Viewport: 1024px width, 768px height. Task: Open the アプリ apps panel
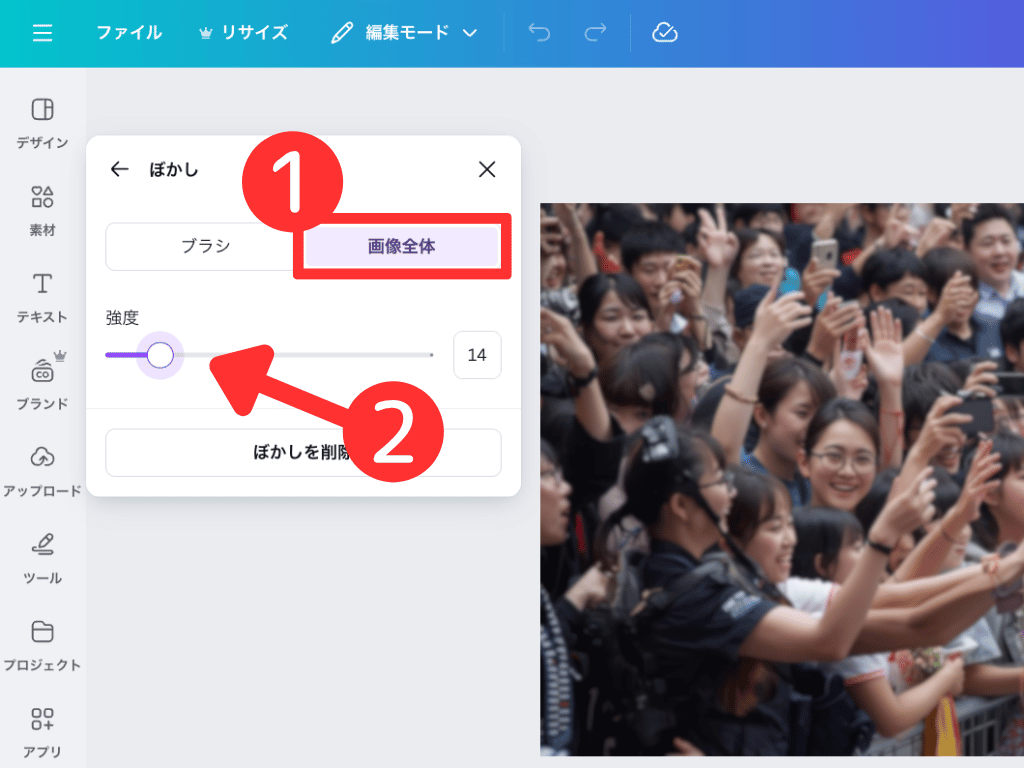click(42, 731)
